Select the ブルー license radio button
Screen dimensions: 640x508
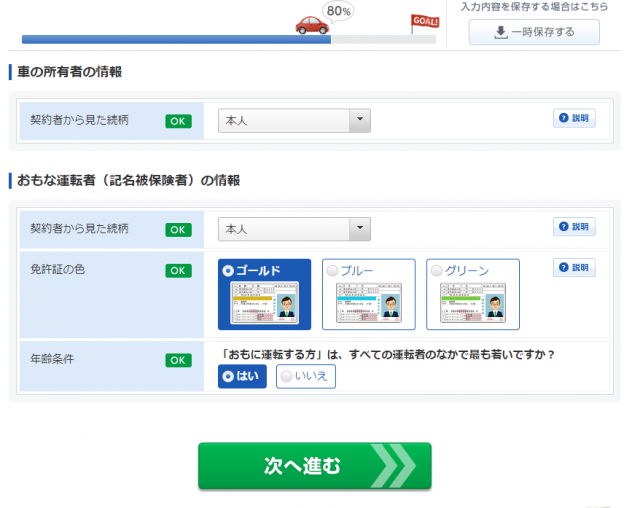point(332,270)
